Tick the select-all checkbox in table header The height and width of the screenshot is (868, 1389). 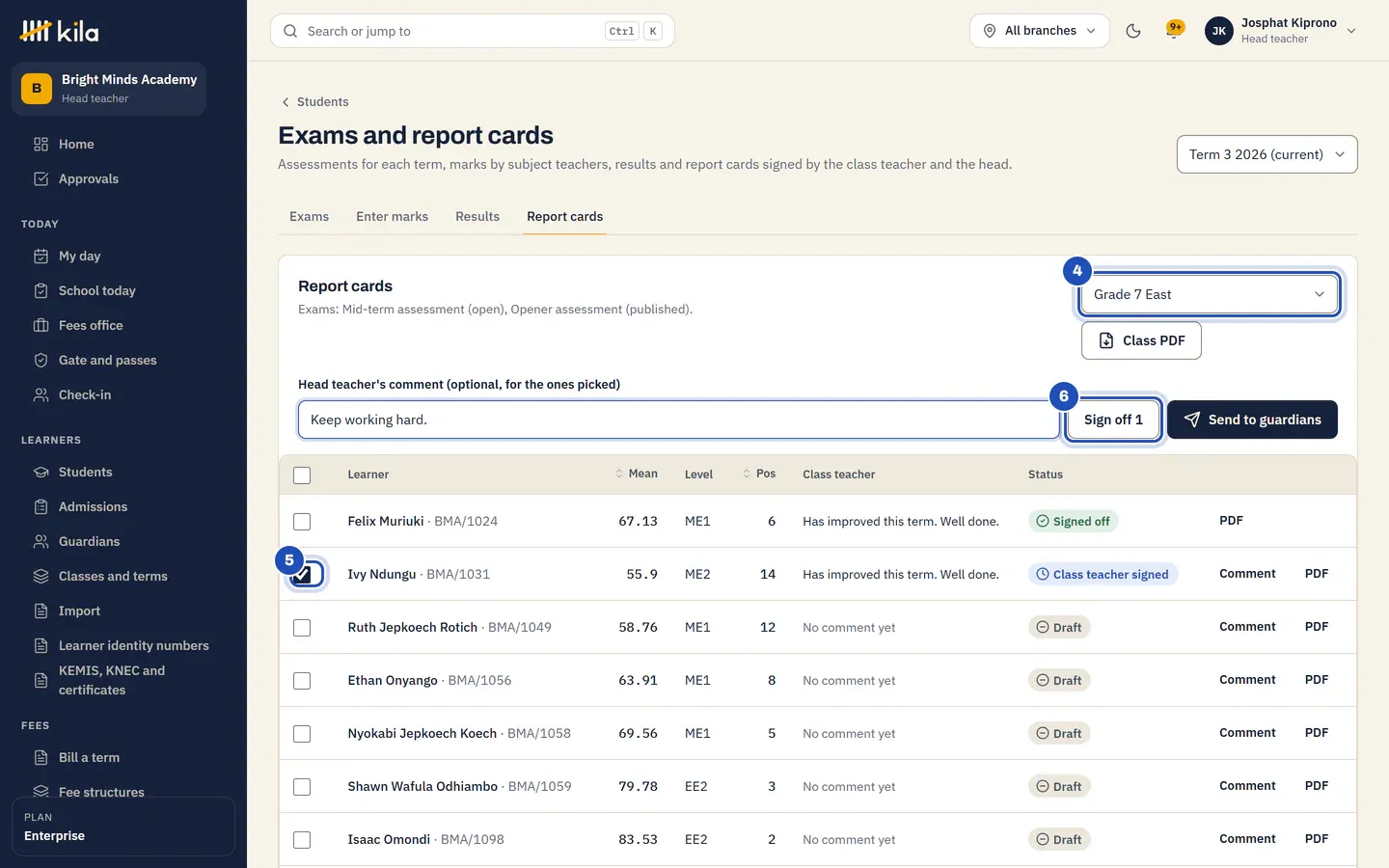(x=302, y=475)
